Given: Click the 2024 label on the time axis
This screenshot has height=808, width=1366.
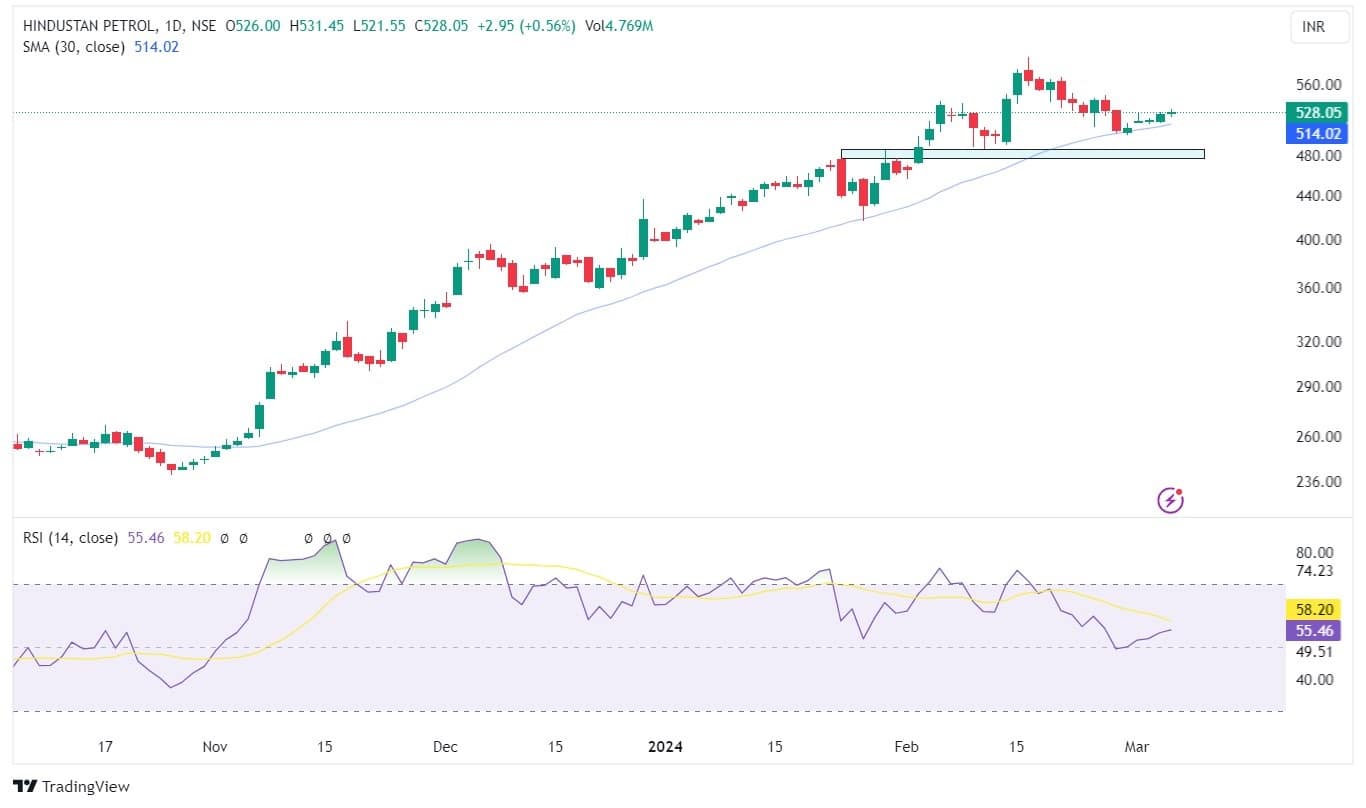Looking at the screenshot, I should 665,747.
